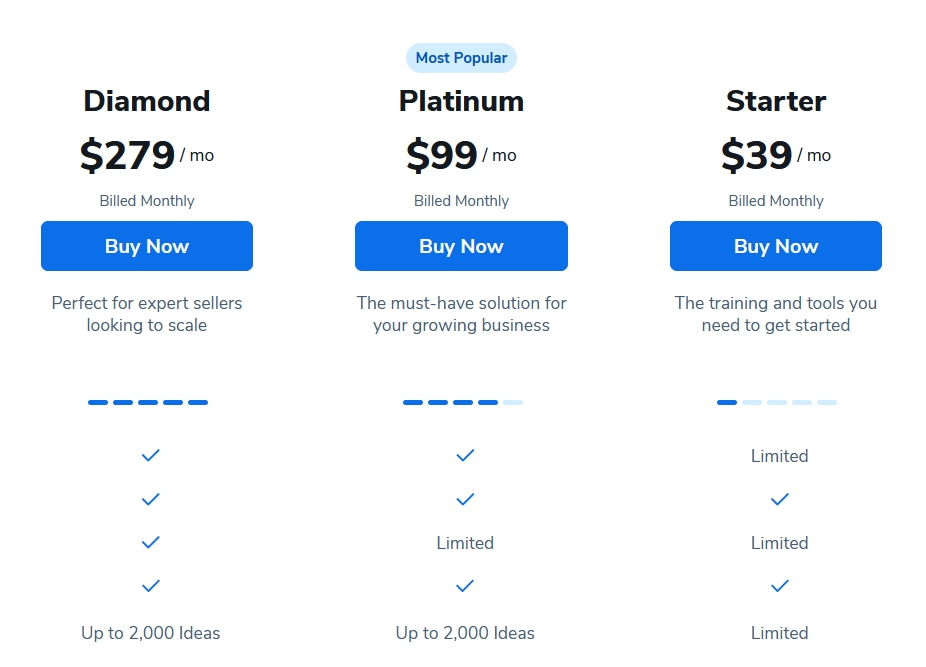Click the Starter plan heading
Image resolution: width=926 pixels, height=667 pixels.
click(x=776, y=101)
